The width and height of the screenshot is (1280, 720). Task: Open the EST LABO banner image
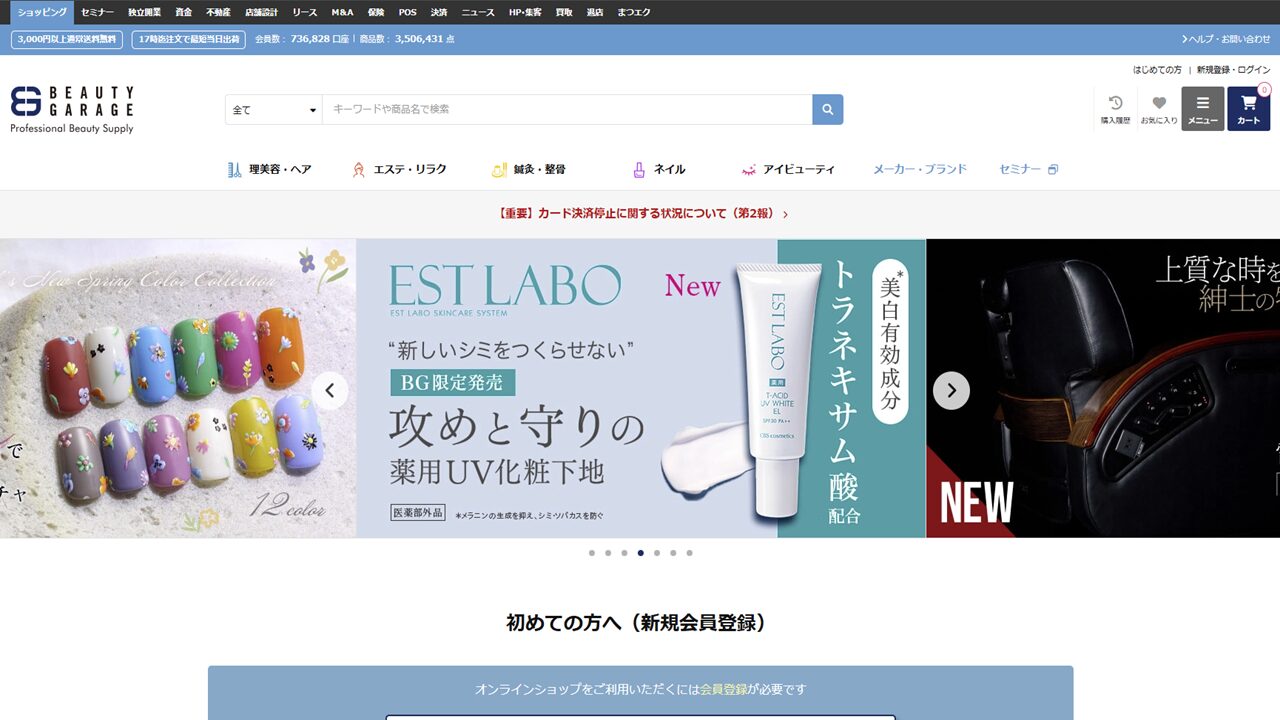click(x=640, y=388)
